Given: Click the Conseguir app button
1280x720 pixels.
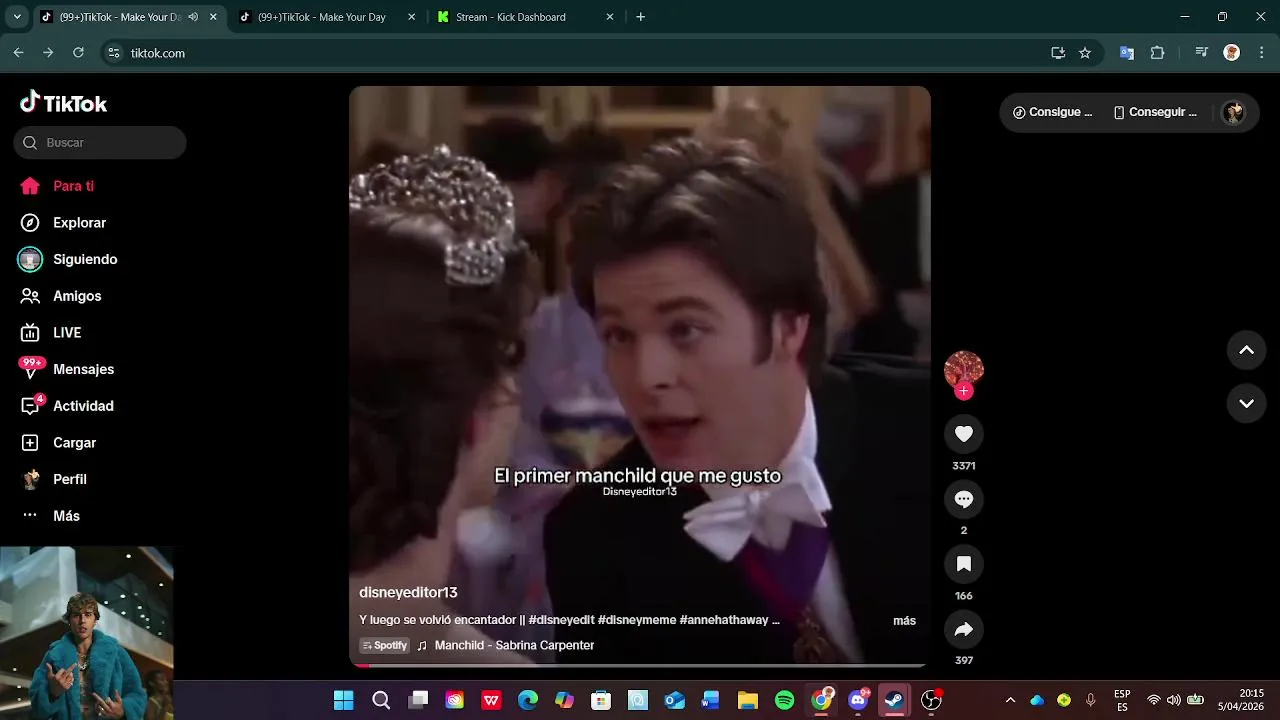Looking at the screenshot, I should click(x=1154, y=112).
